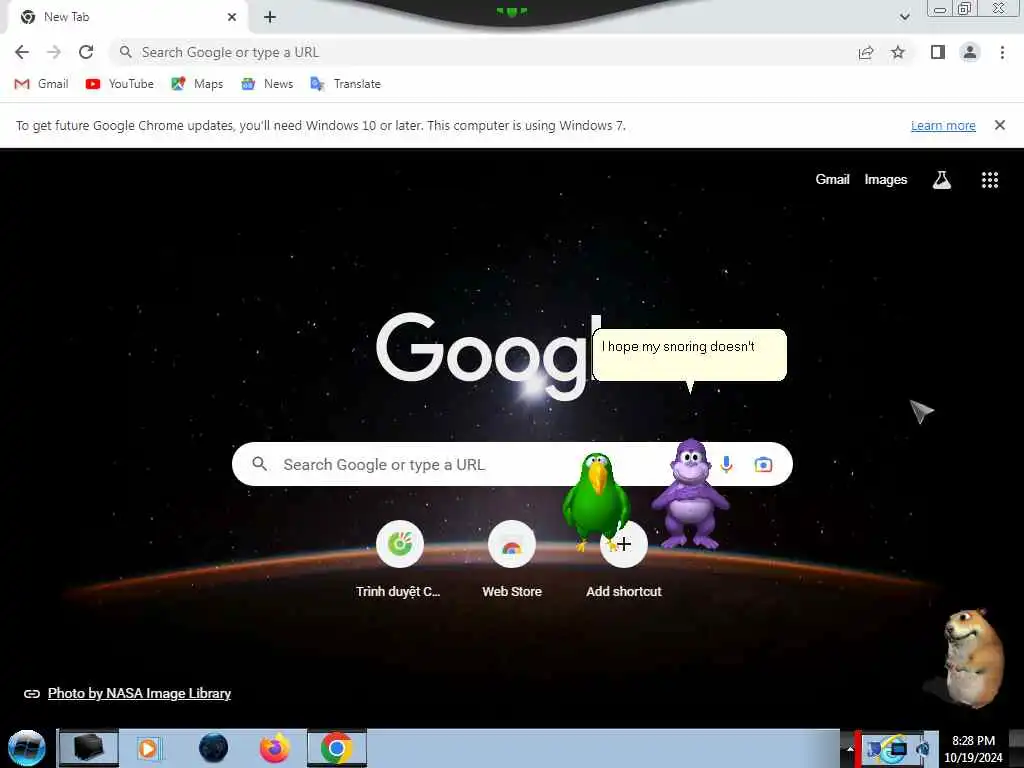The height and width of the screenshot is (768, 1024).
Task: Launch the media player from taskbar
Action: click(x=148, y=748)
